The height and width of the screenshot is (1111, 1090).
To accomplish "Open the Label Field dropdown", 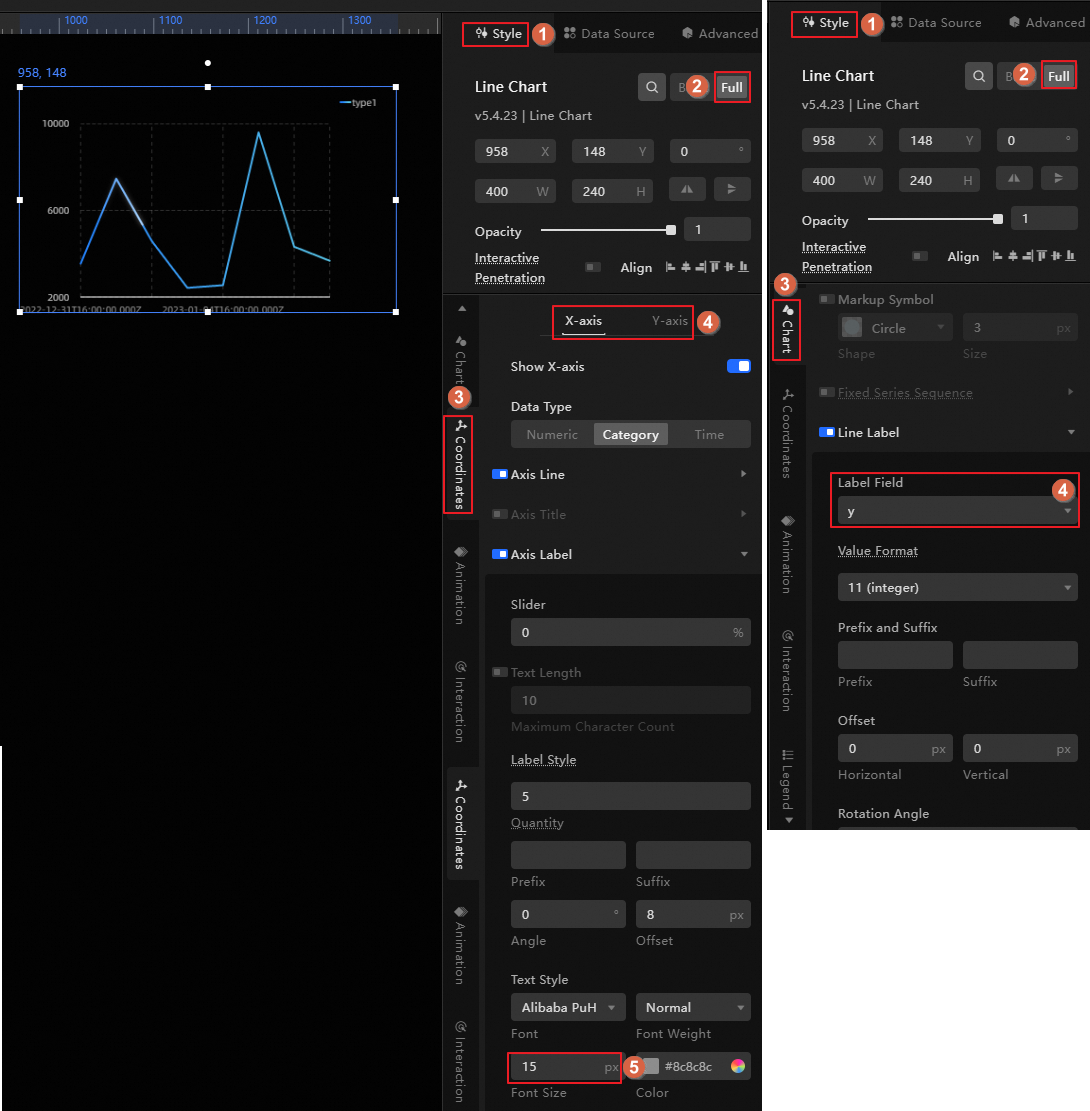I will (957, 511).
